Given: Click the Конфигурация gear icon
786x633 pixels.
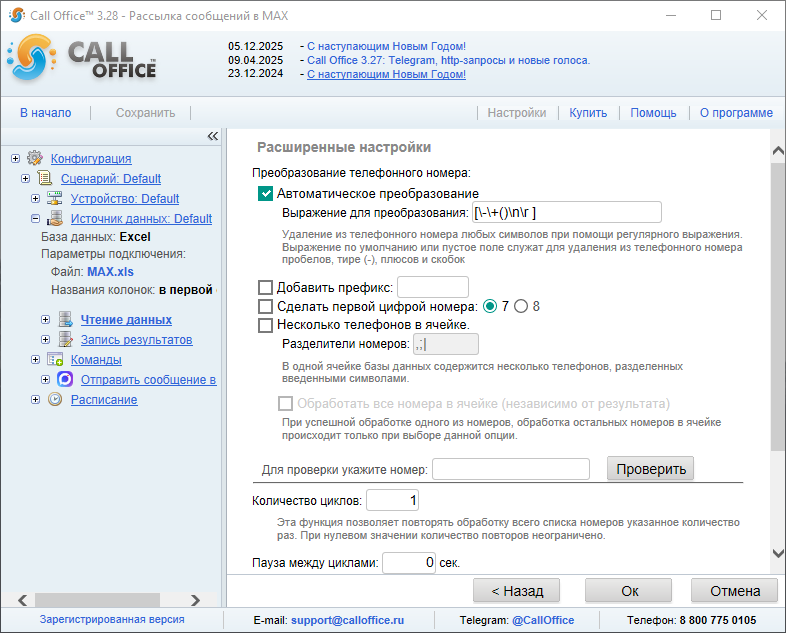Looking at the screenshot, I should [35, 158].
